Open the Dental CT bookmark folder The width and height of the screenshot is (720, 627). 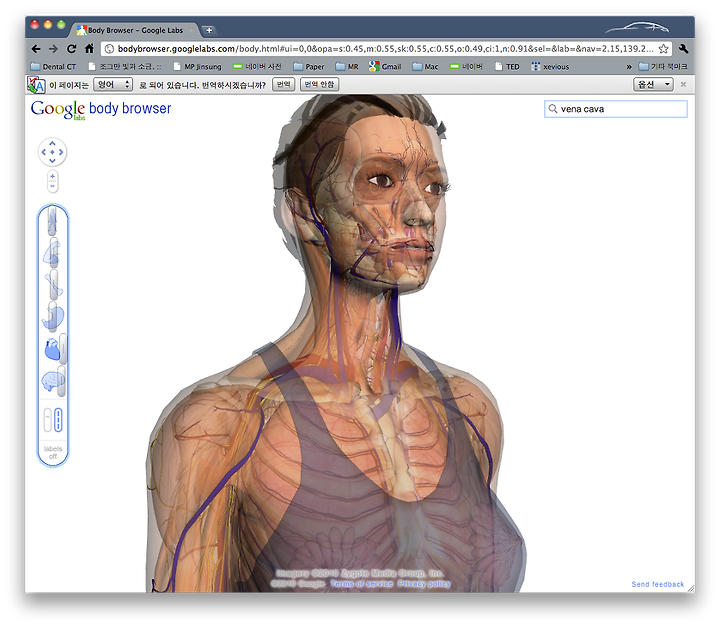point(53,67)
